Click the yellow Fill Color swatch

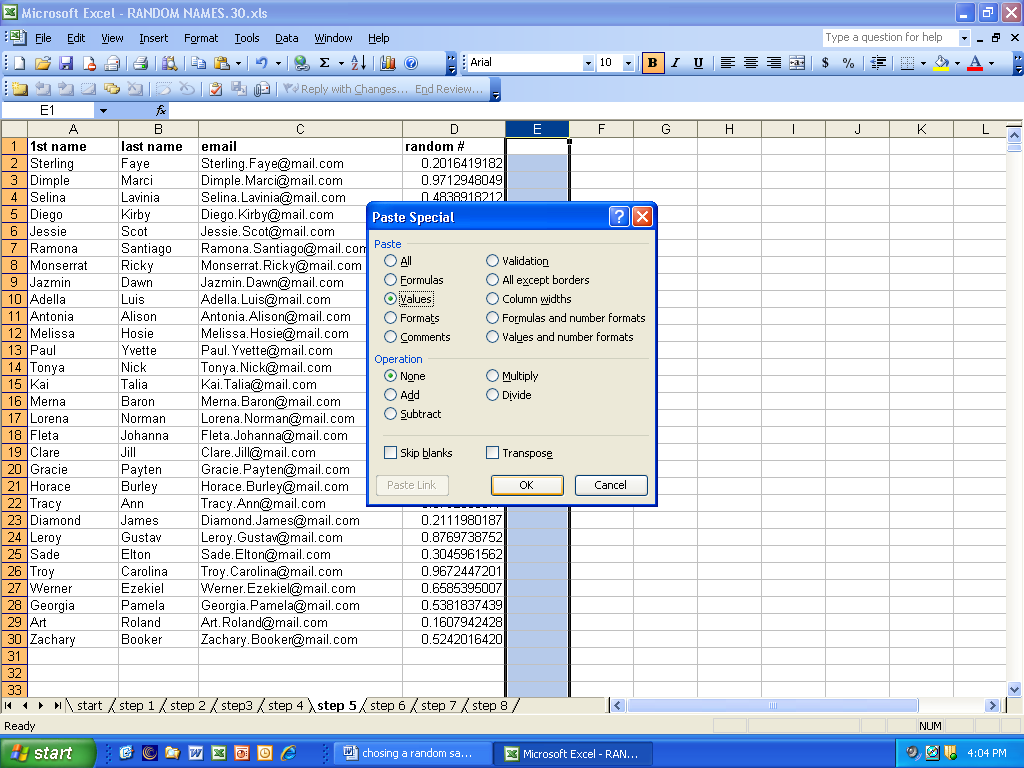pos(941,63)
